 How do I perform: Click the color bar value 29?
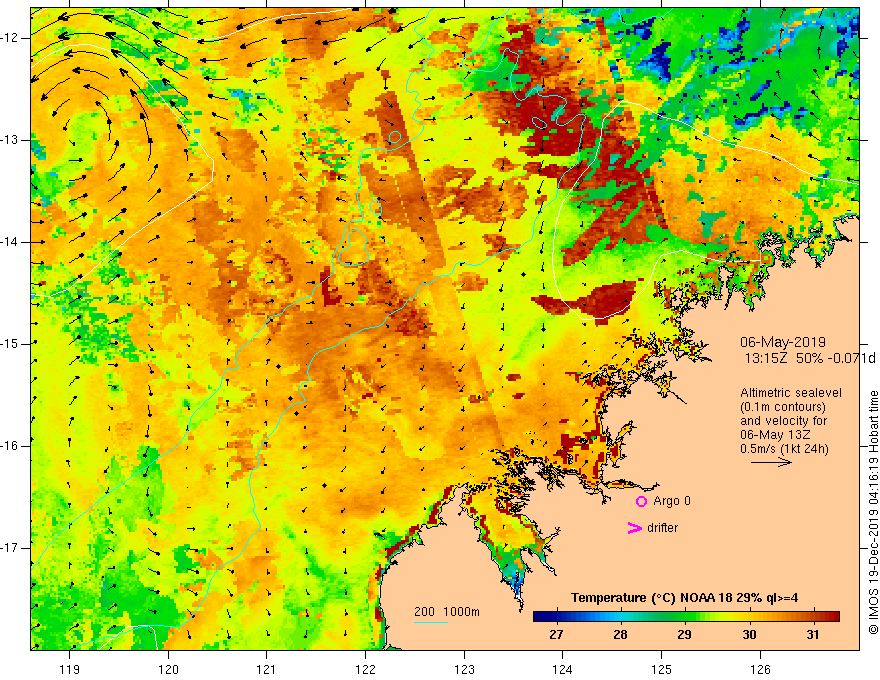(684, 635)
